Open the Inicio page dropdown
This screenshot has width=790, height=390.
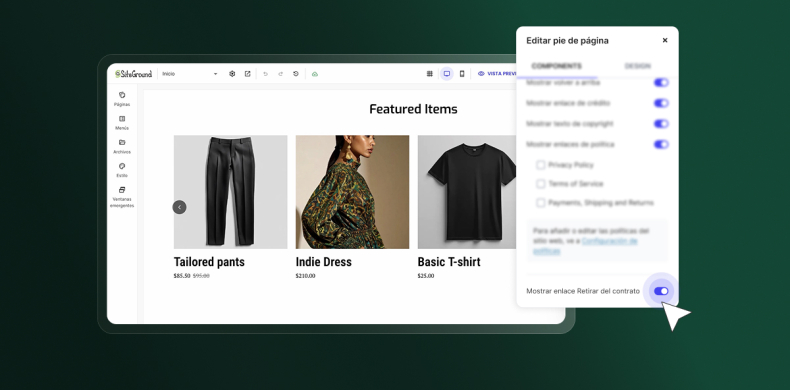(190, 74)
